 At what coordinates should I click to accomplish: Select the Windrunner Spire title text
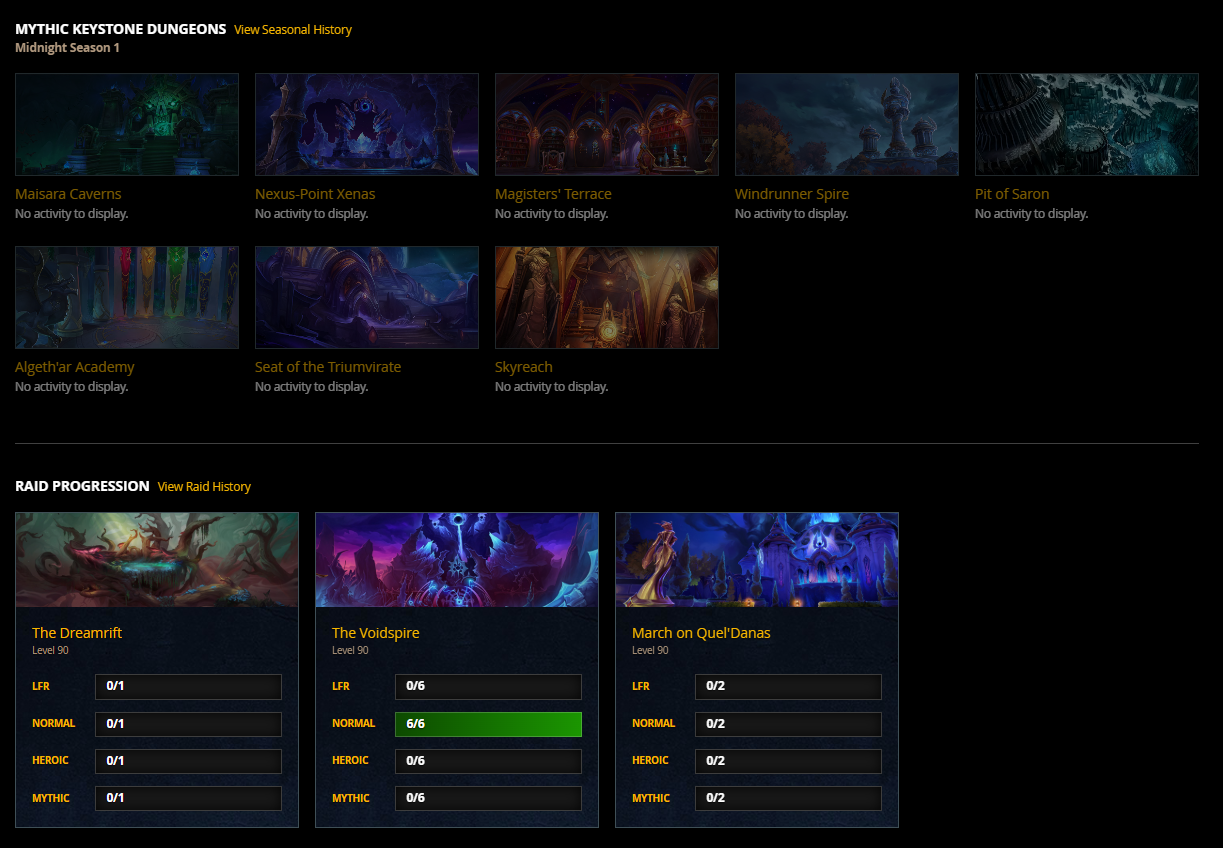pos(792,194)
